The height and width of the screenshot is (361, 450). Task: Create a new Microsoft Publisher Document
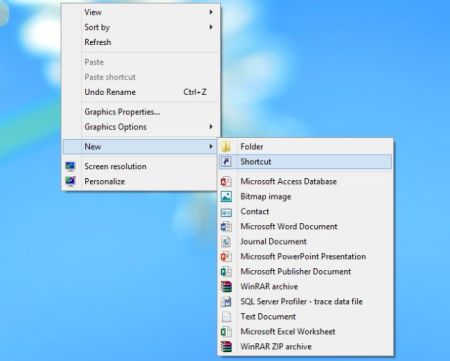305,272
